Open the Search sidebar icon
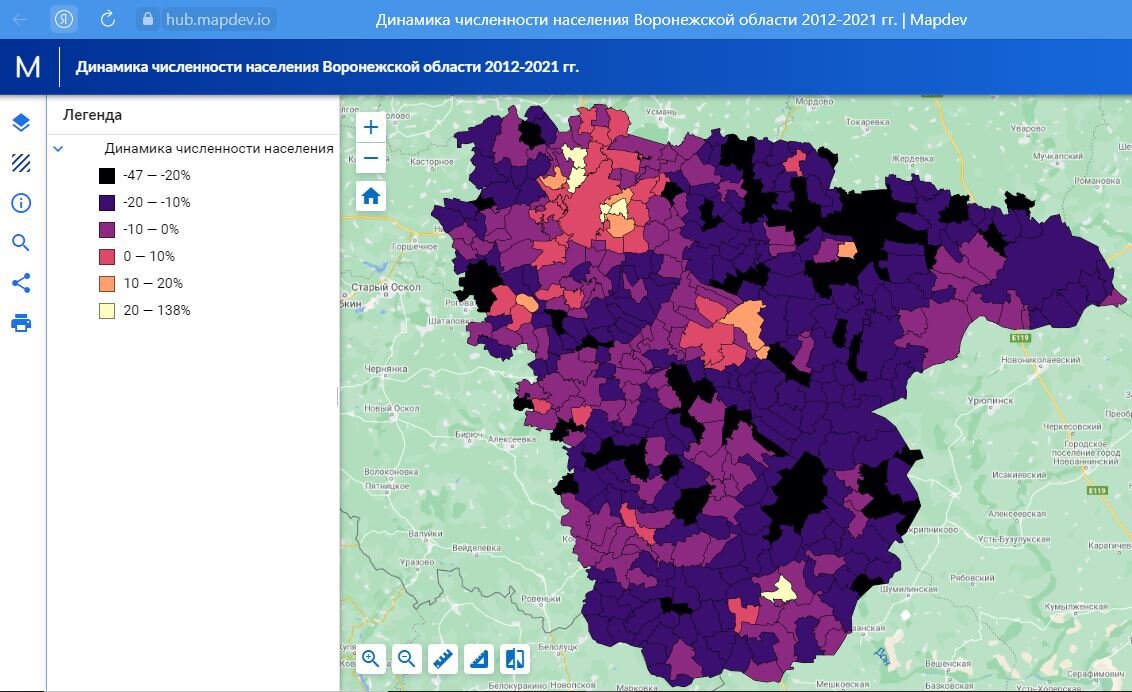The height and width of the screenshot is (692, 1132). 21,242
